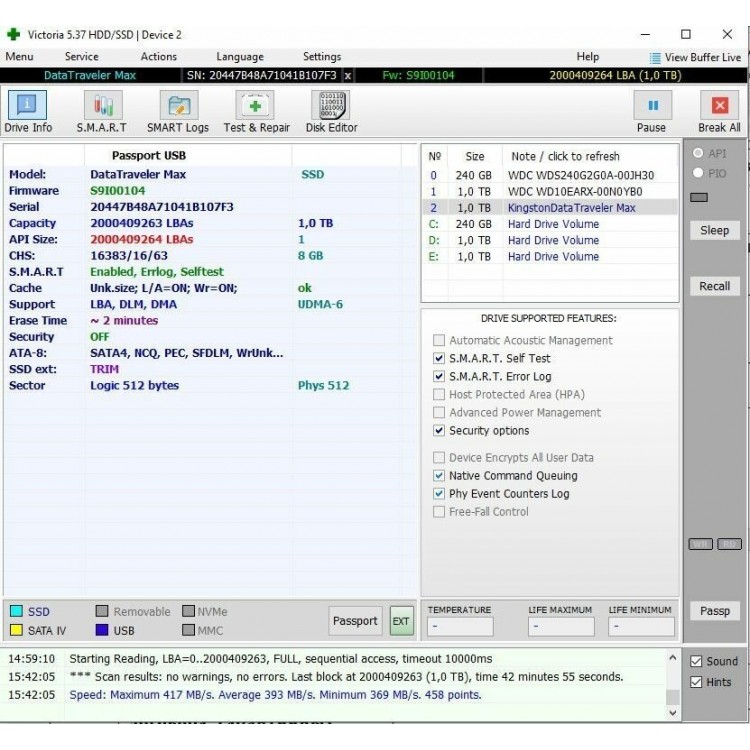
Task: Click the WR indicator
Action: 700,544
